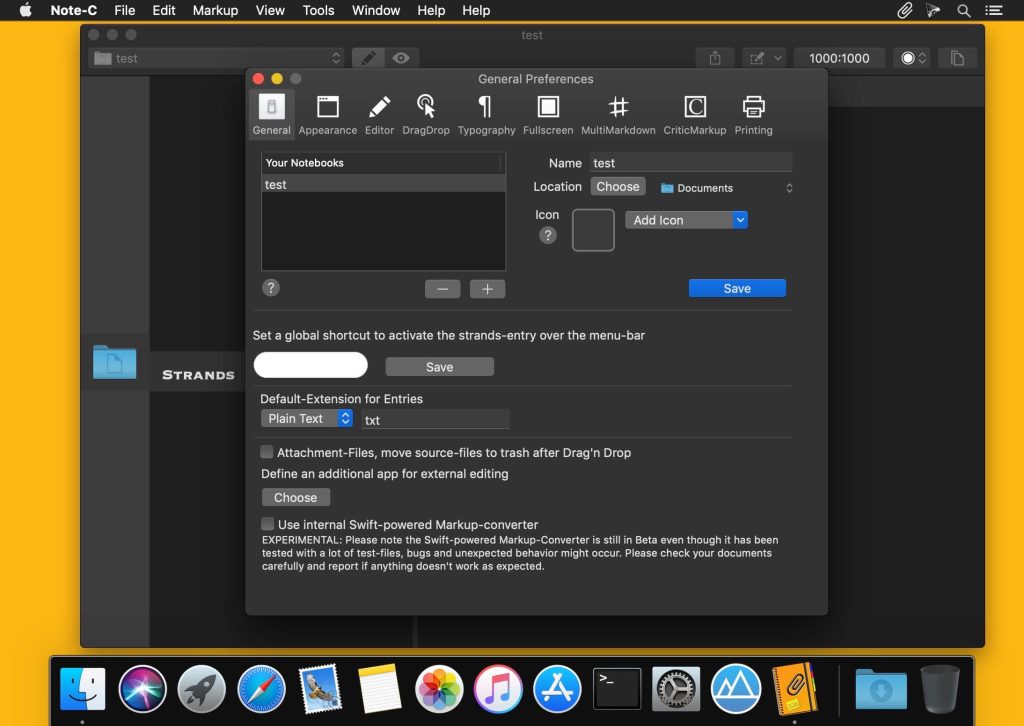Toggle the preview eye button in toolbar
1024x726 pixels.
401,58
